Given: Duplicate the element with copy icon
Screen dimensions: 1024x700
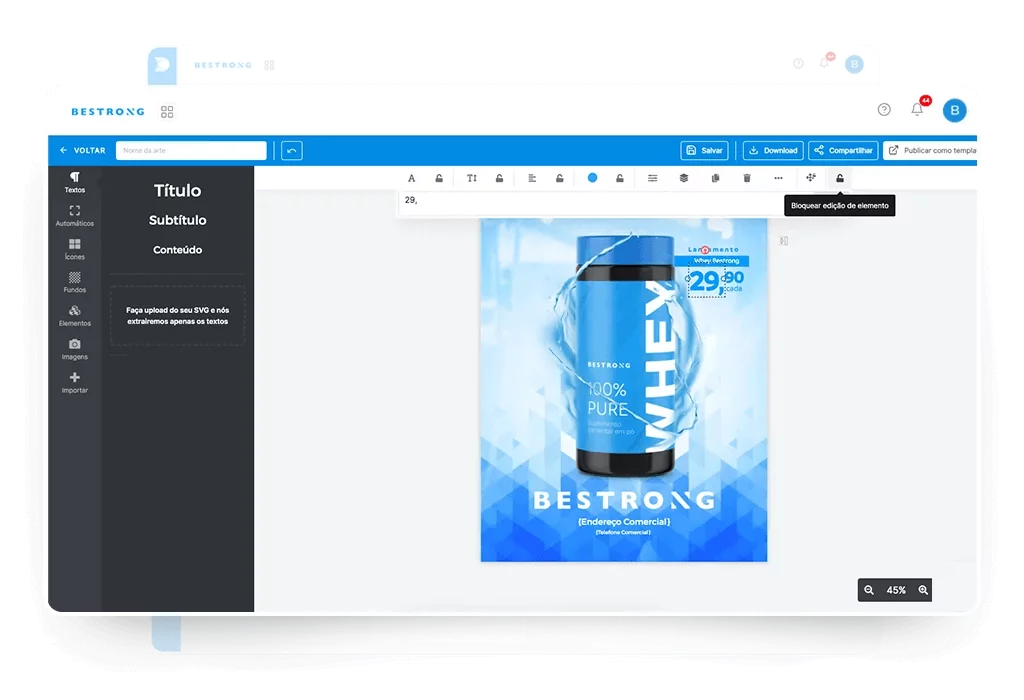Looking at the screenshot, I should point(715,178).
